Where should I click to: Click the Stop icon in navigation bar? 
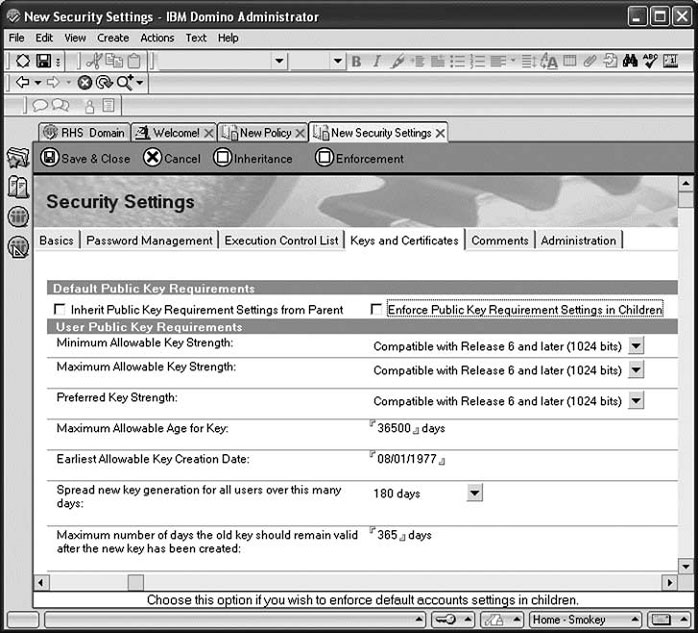85,82
